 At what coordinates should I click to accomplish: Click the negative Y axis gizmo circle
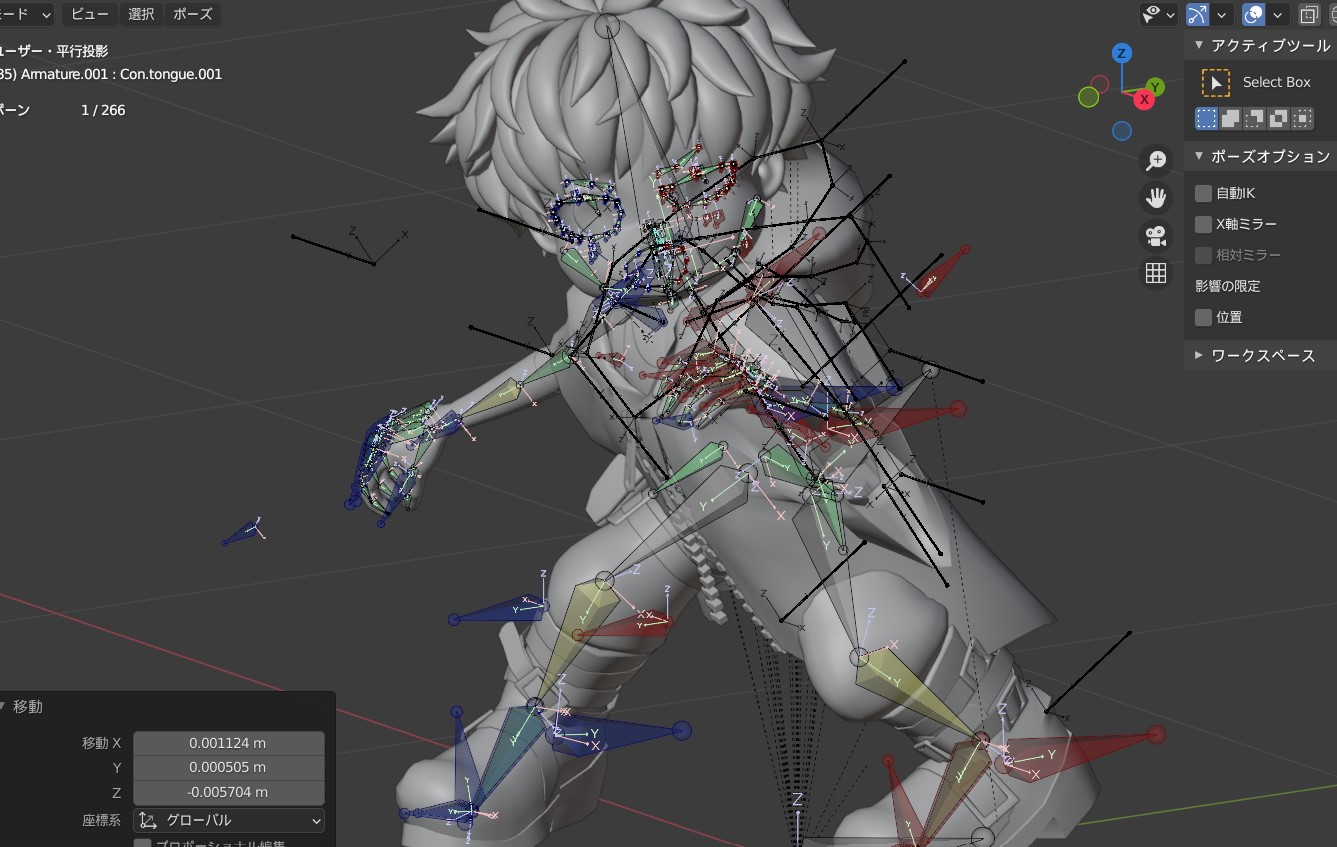point(1089,97)
